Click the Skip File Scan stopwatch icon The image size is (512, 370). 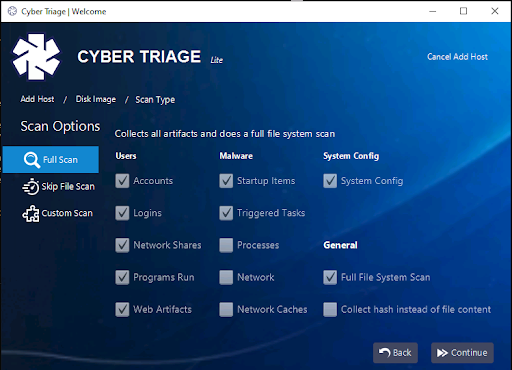click(31, 187)
